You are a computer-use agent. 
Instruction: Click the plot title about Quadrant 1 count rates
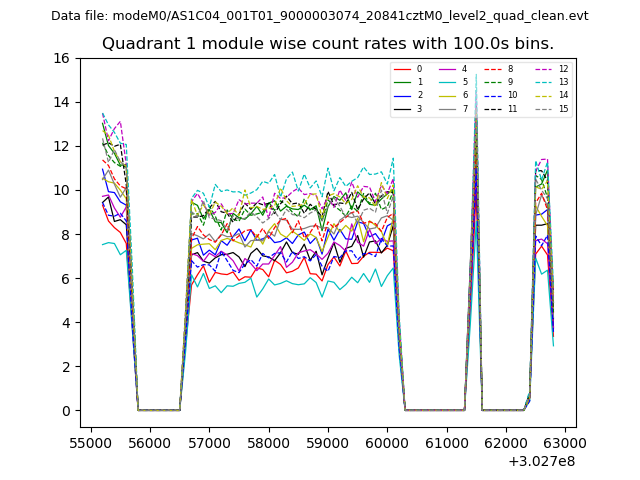point(328,44)
